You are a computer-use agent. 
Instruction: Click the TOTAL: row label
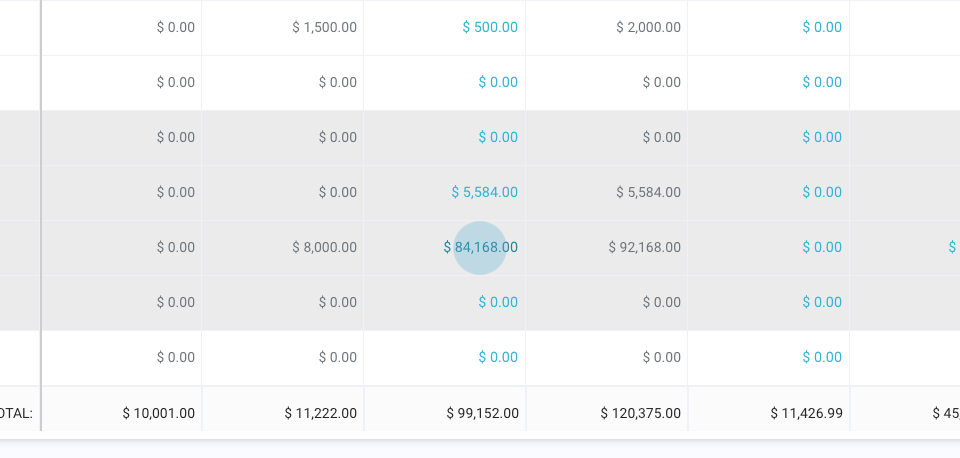(16, 412)
